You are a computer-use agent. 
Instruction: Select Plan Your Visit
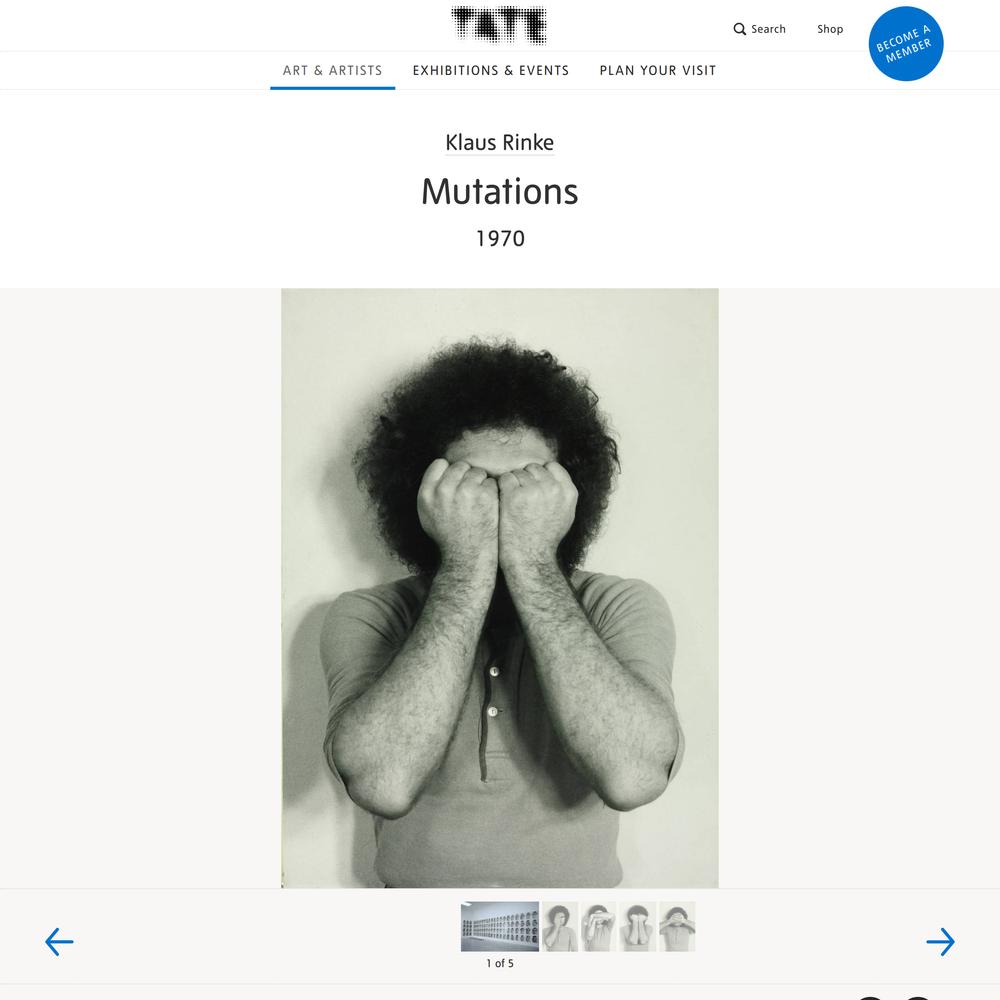tap(658, 70)
